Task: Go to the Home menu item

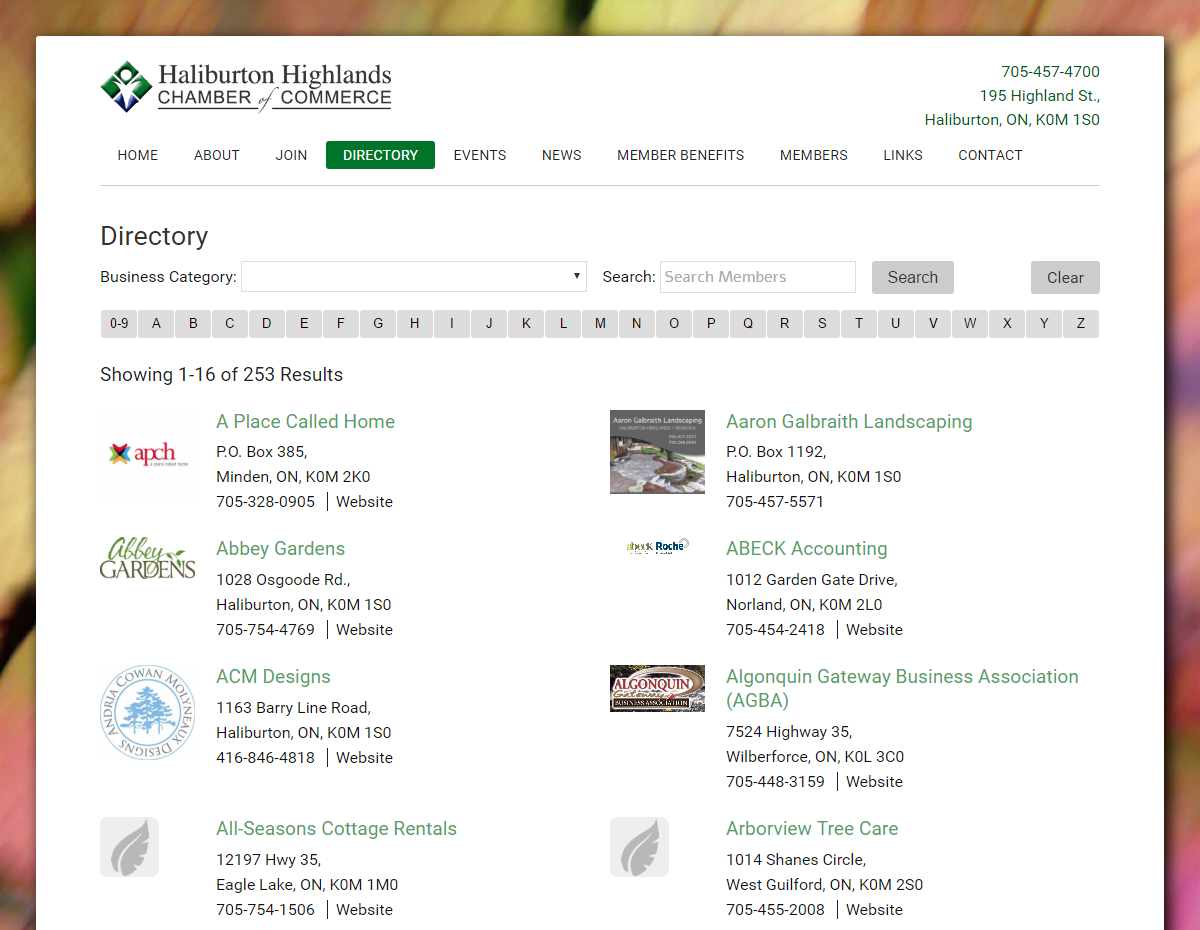Action: tap(138, 155)
